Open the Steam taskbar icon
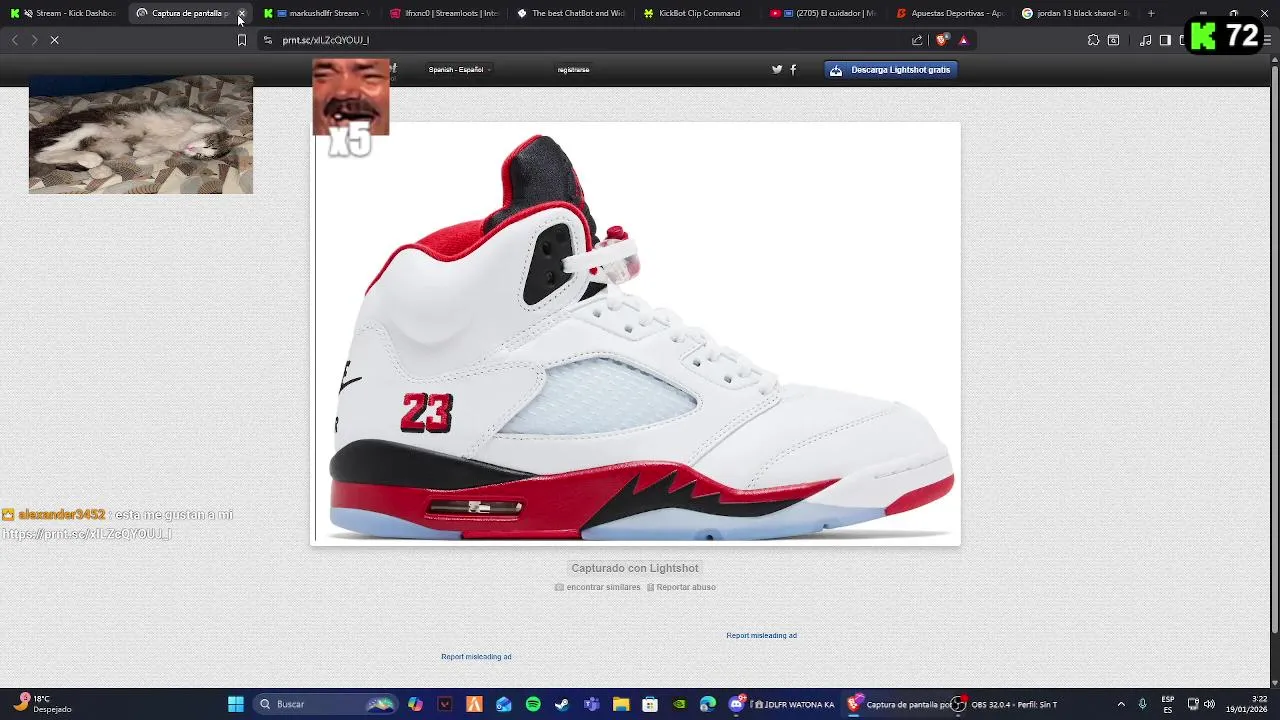The width and height of the screenshot is (1280, 720). [562, 704]
